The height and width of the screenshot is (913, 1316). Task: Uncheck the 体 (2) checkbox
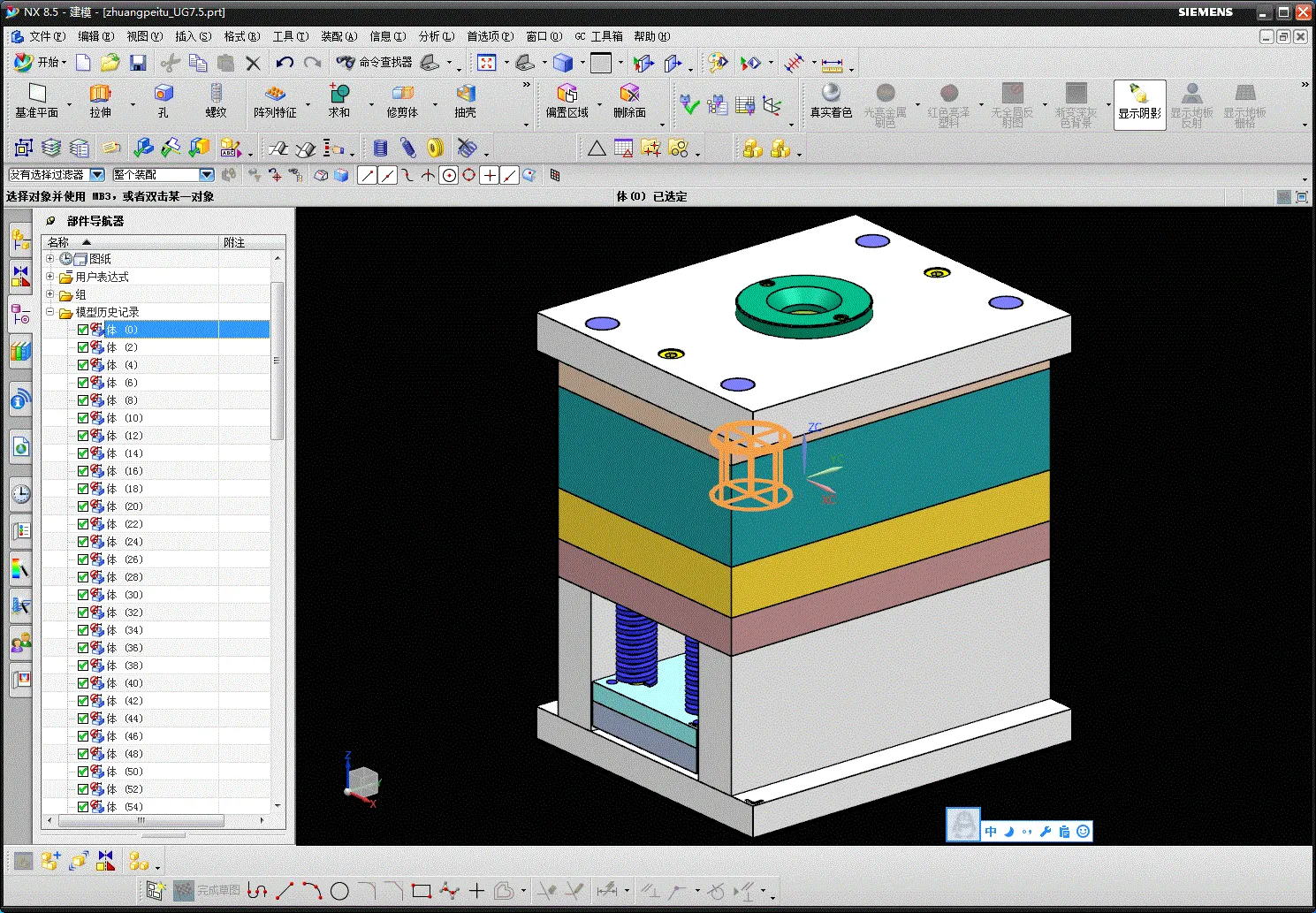pos(83,347)
